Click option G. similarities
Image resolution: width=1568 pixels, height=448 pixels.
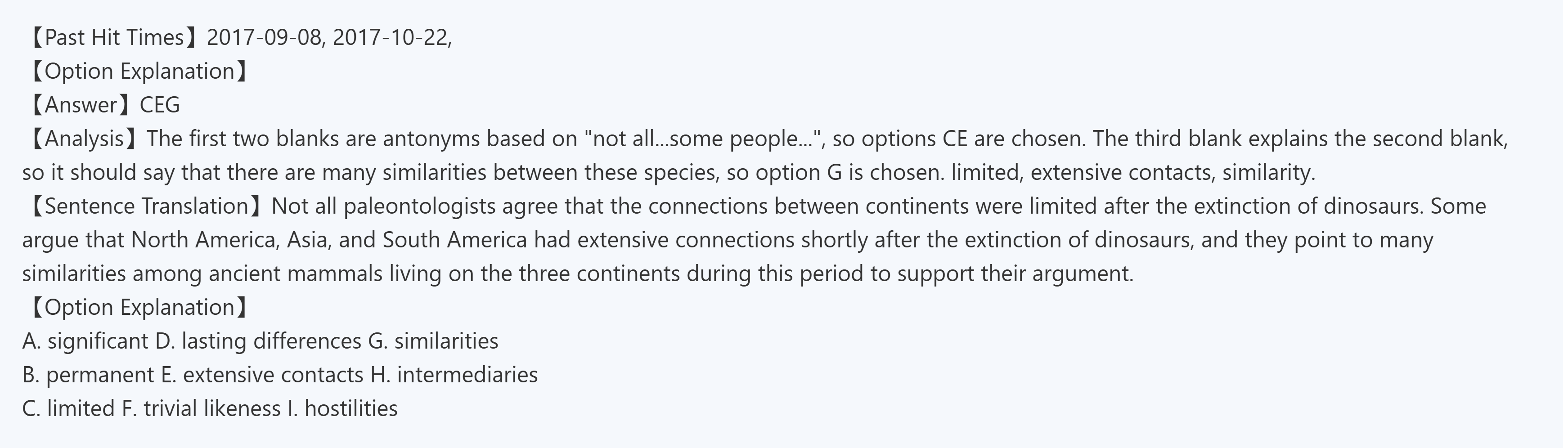point(433,341)
